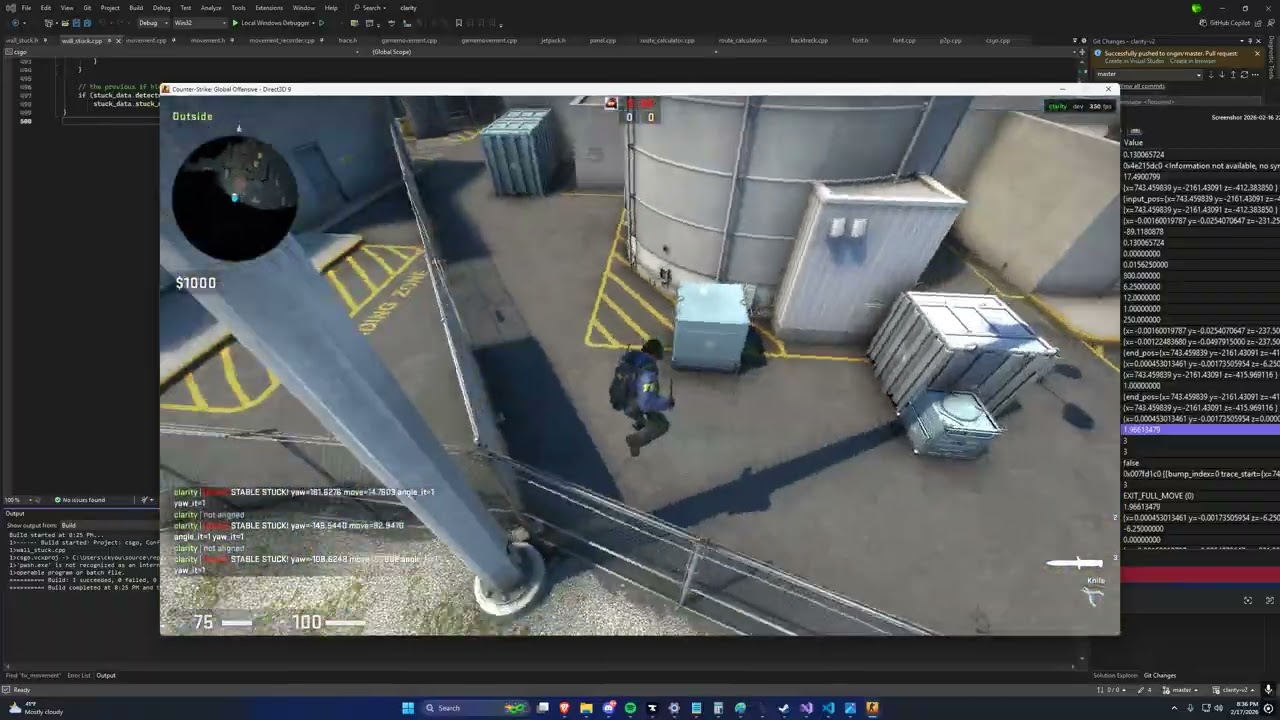Switch to the jetpack.h editor tab
The height and width of the screenshot is (720, 1280).
click(553, 41)
